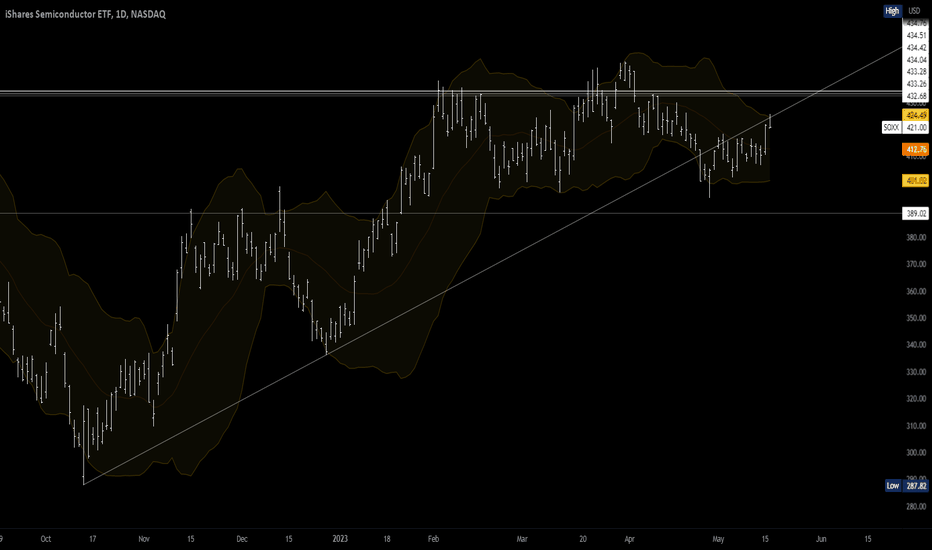Click the 432.68 price line label
Screen dimensions: 932x550
point(916,96)
